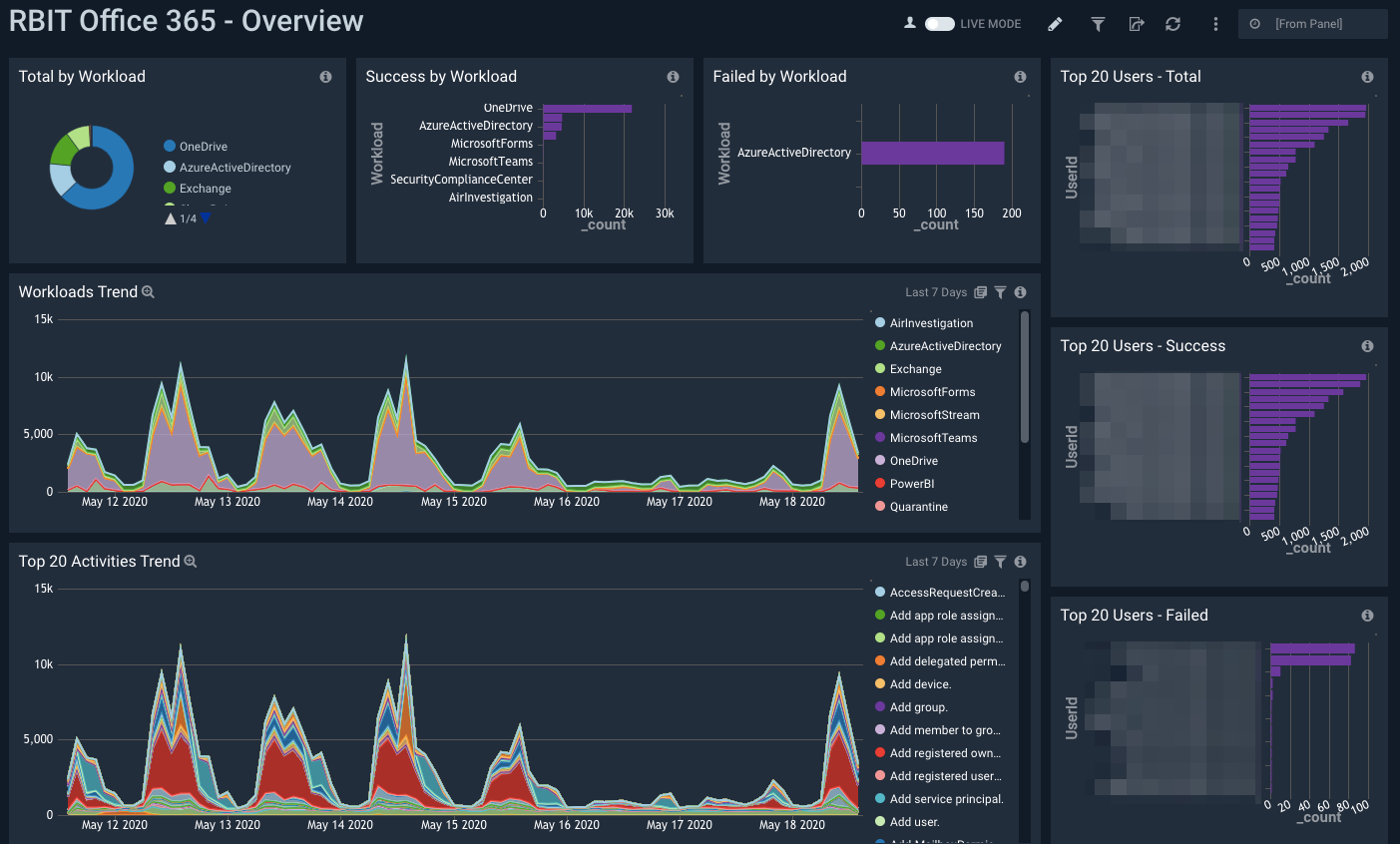Toggle Exchange series in Workloads Trend legend
The image size is (1400, 844).
pyautogui.click(x=908, y=369)
